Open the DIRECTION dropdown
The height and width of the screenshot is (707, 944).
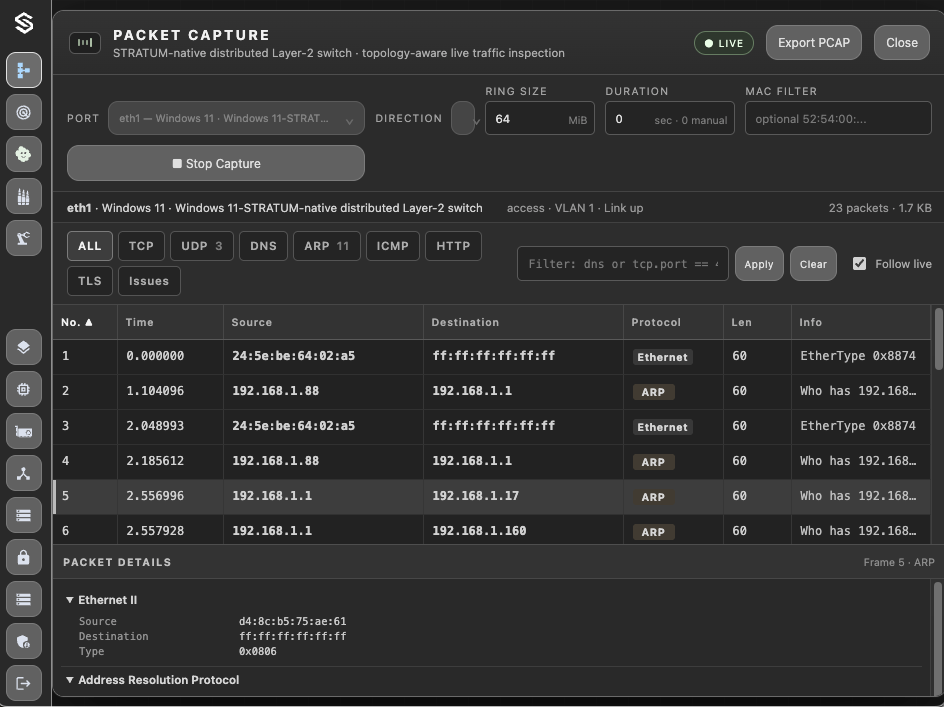(x=465, y=118)
